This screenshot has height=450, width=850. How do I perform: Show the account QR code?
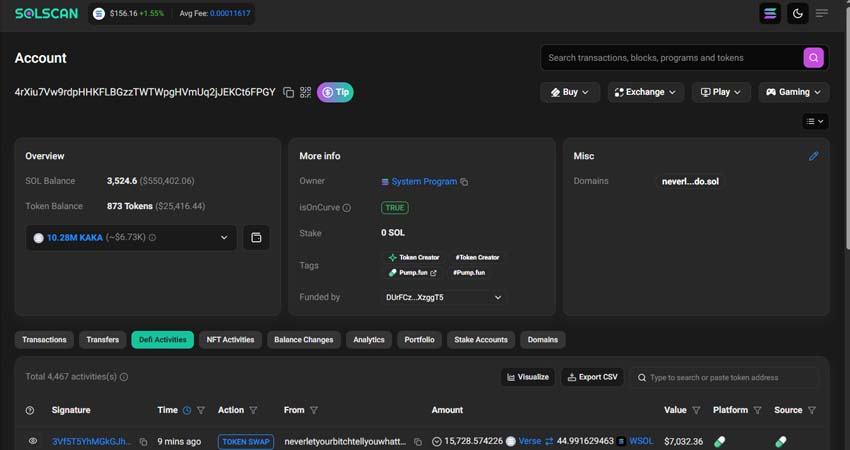coord(306,92)
